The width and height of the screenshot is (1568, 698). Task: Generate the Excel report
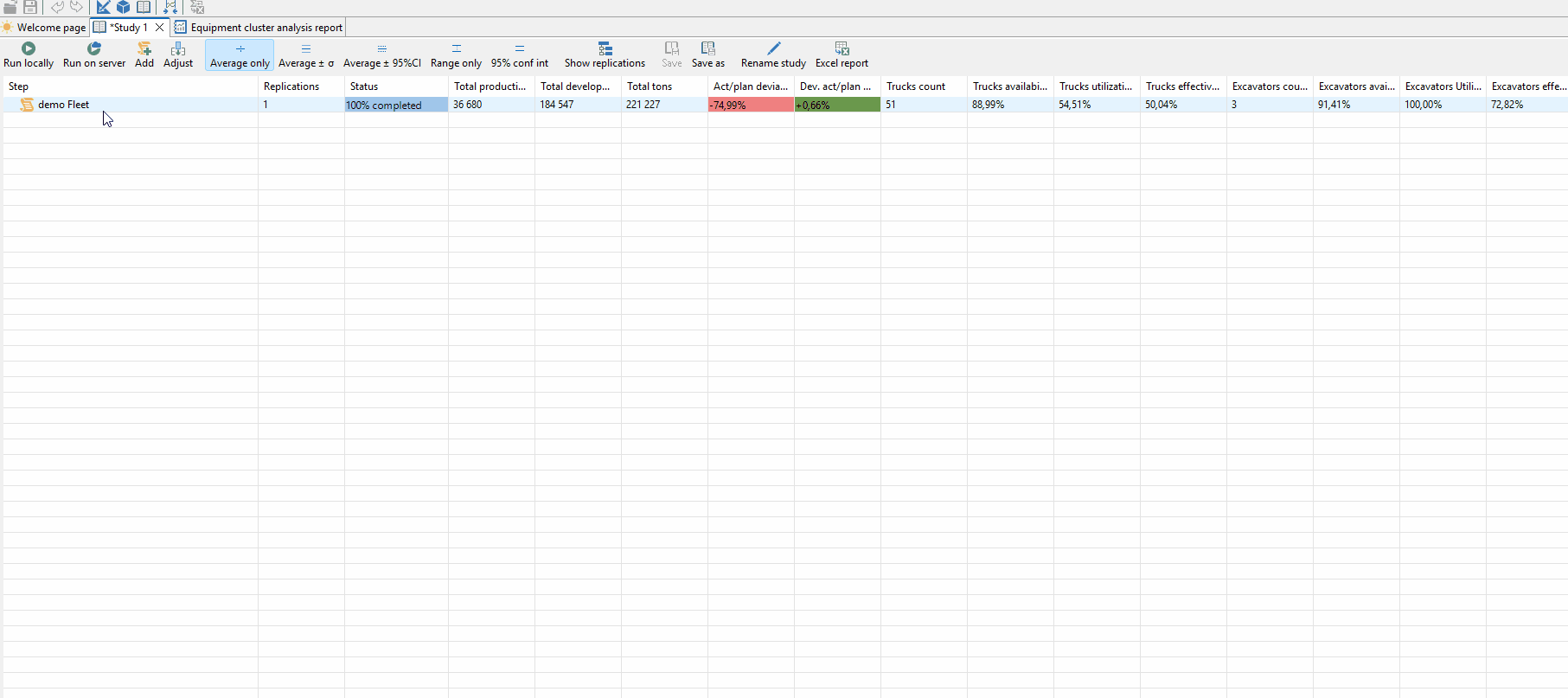pos(842,55)
